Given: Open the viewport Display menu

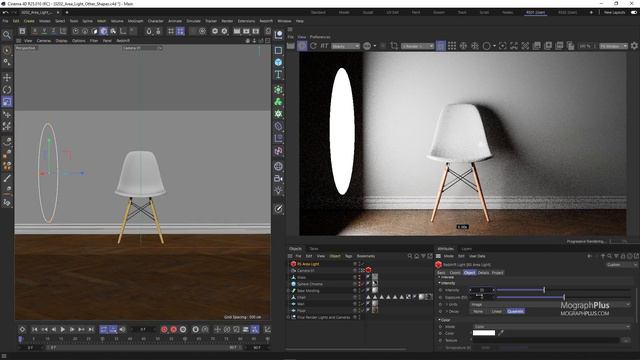Looking at the screenshot, I should pos(61,41).
